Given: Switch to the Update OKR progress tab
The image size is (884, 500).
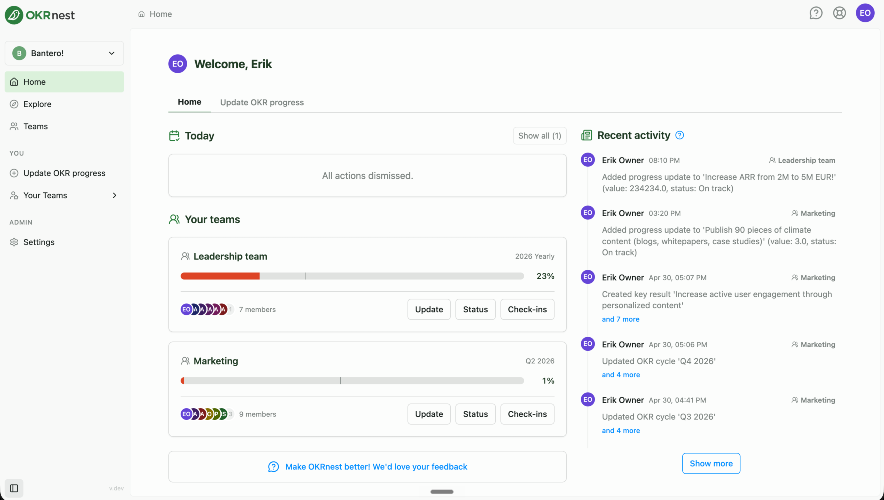Looking at the screenshot, I should (262, 103).
